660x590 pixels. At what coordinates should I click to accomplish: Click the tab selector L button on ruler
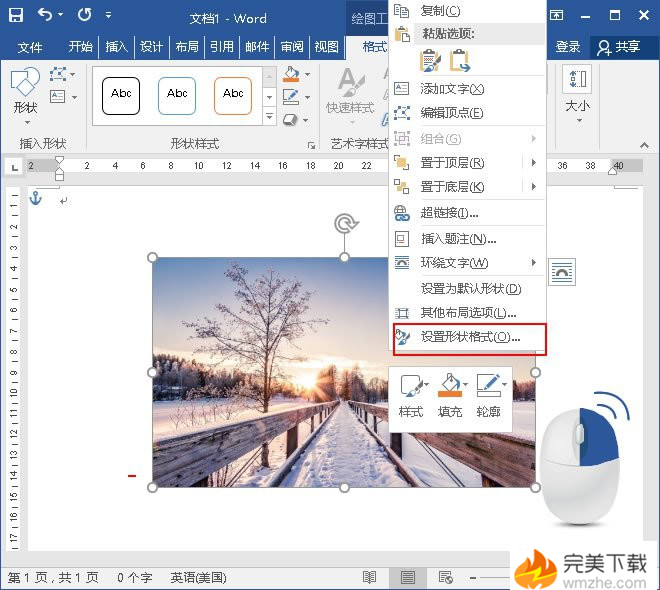point(15,167)
